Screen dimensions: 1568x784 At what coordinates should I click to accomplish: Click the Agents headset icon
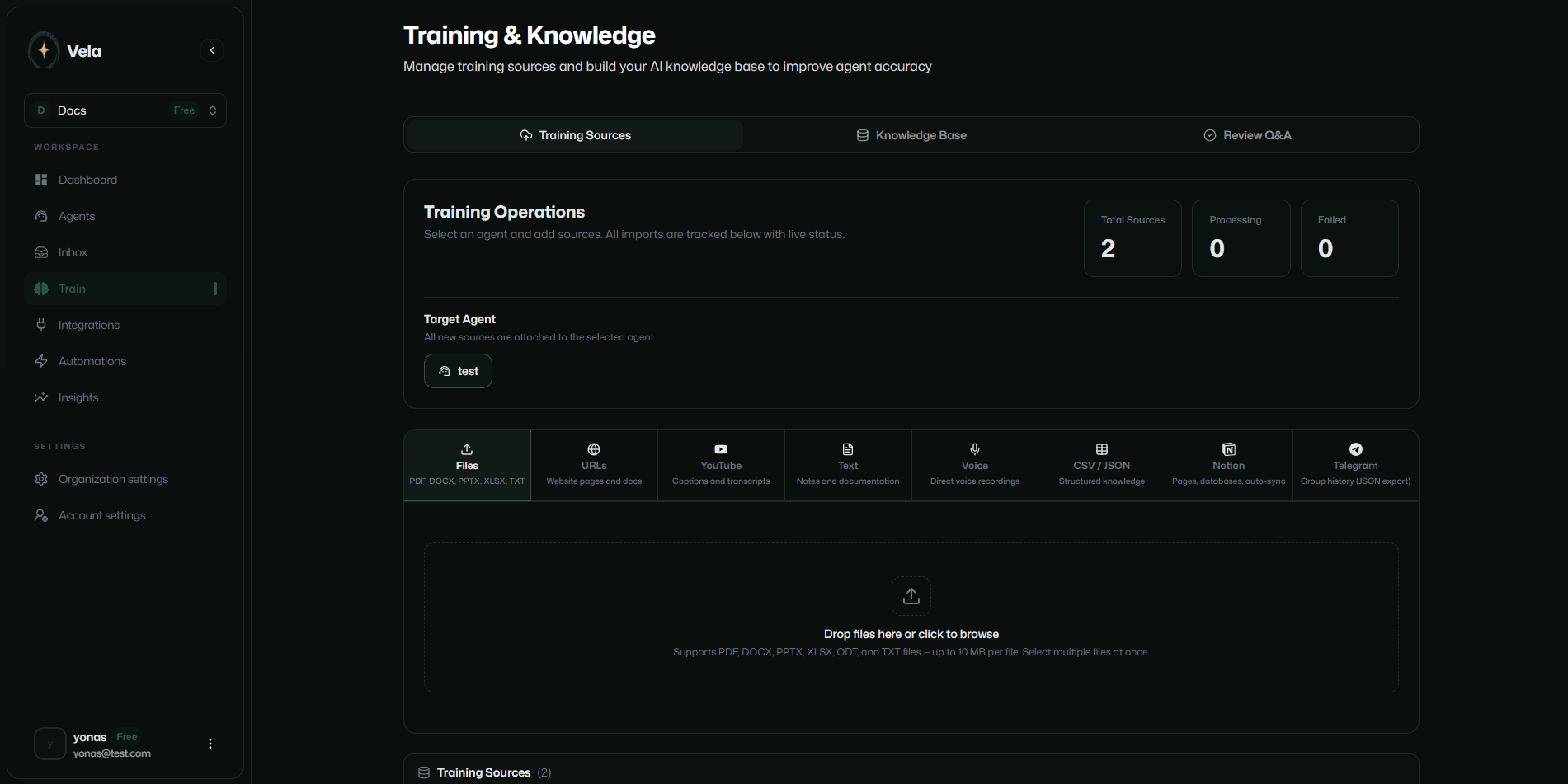[x=41, y=216]
